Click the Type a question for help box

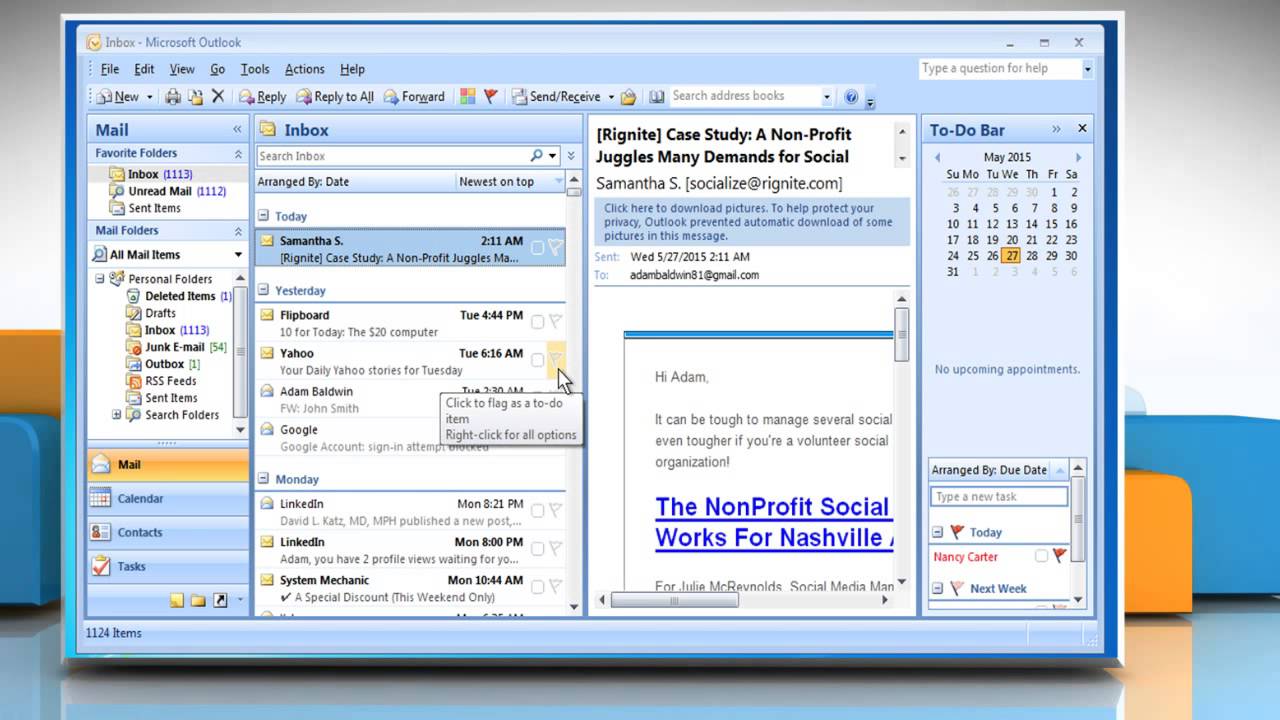coord(999,68)
